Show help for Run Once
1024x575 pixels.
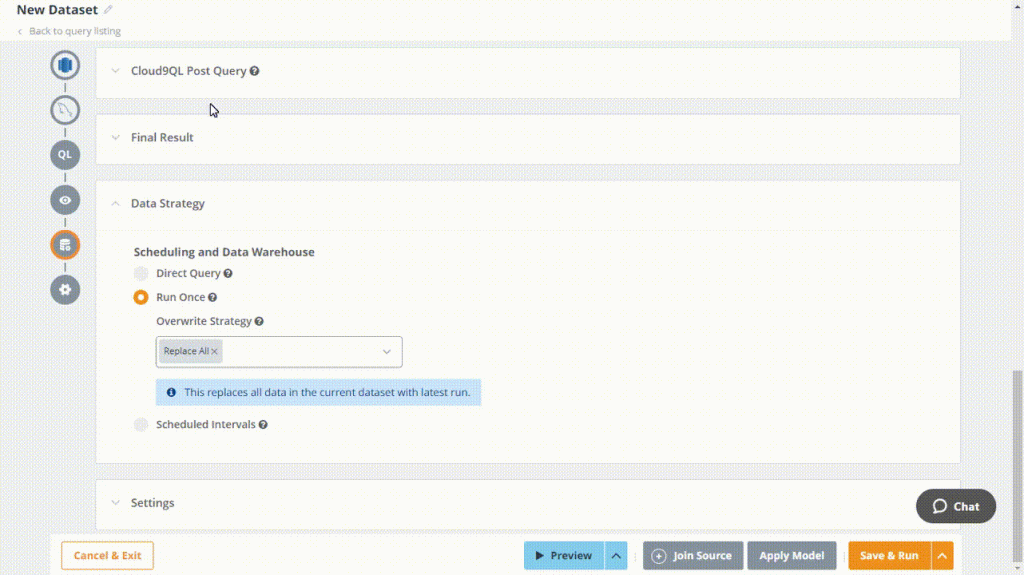pyautogui.click(x=212, y=297)
